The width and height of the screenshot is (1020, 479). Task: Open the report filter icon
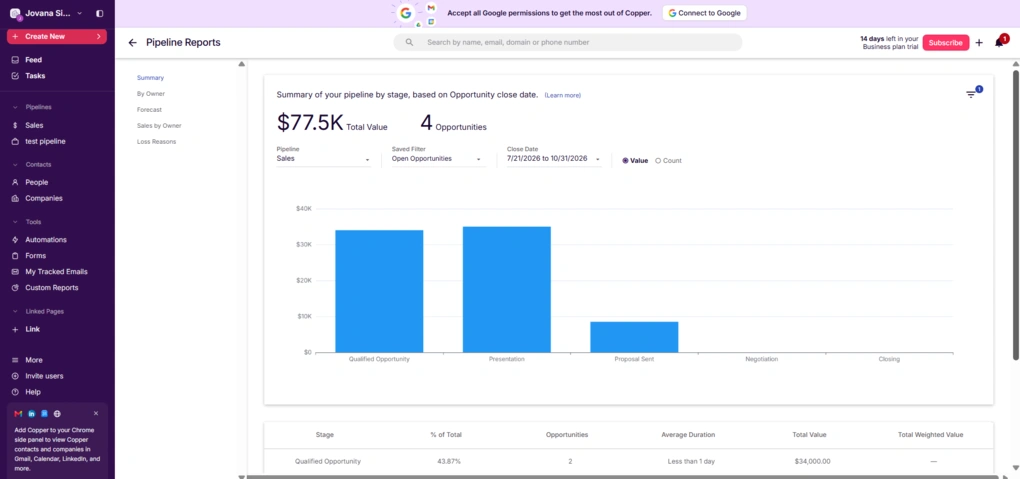(971, 94)
